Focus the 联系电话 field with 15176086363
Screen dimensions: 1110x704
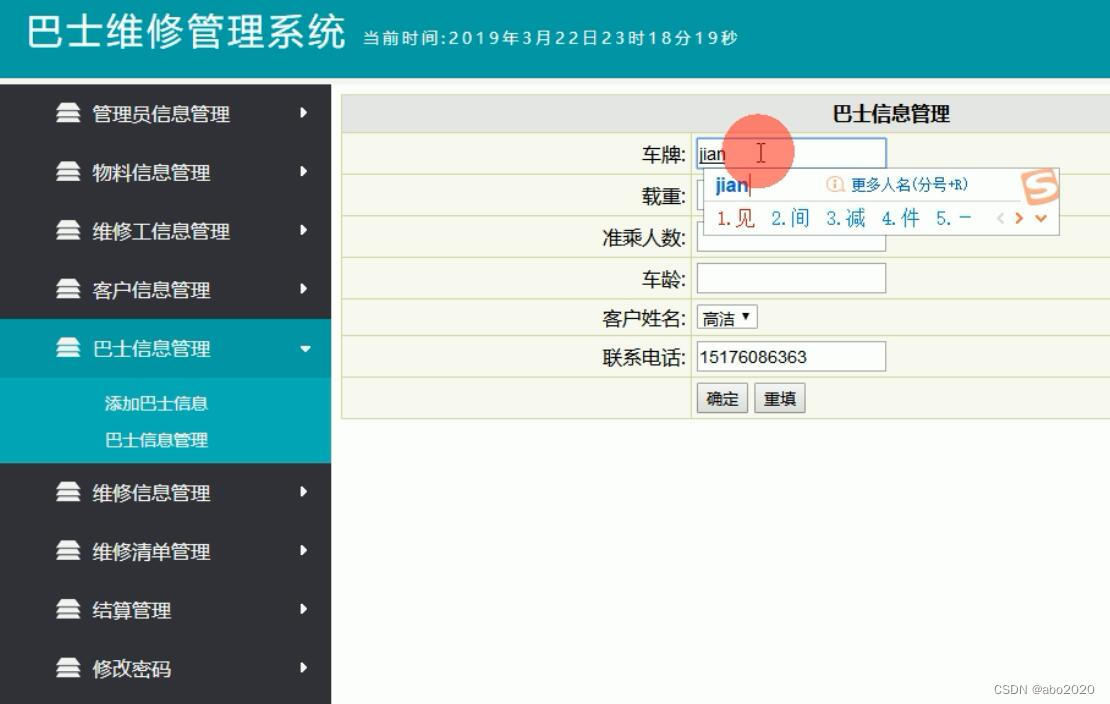click(x=791, y=356)
